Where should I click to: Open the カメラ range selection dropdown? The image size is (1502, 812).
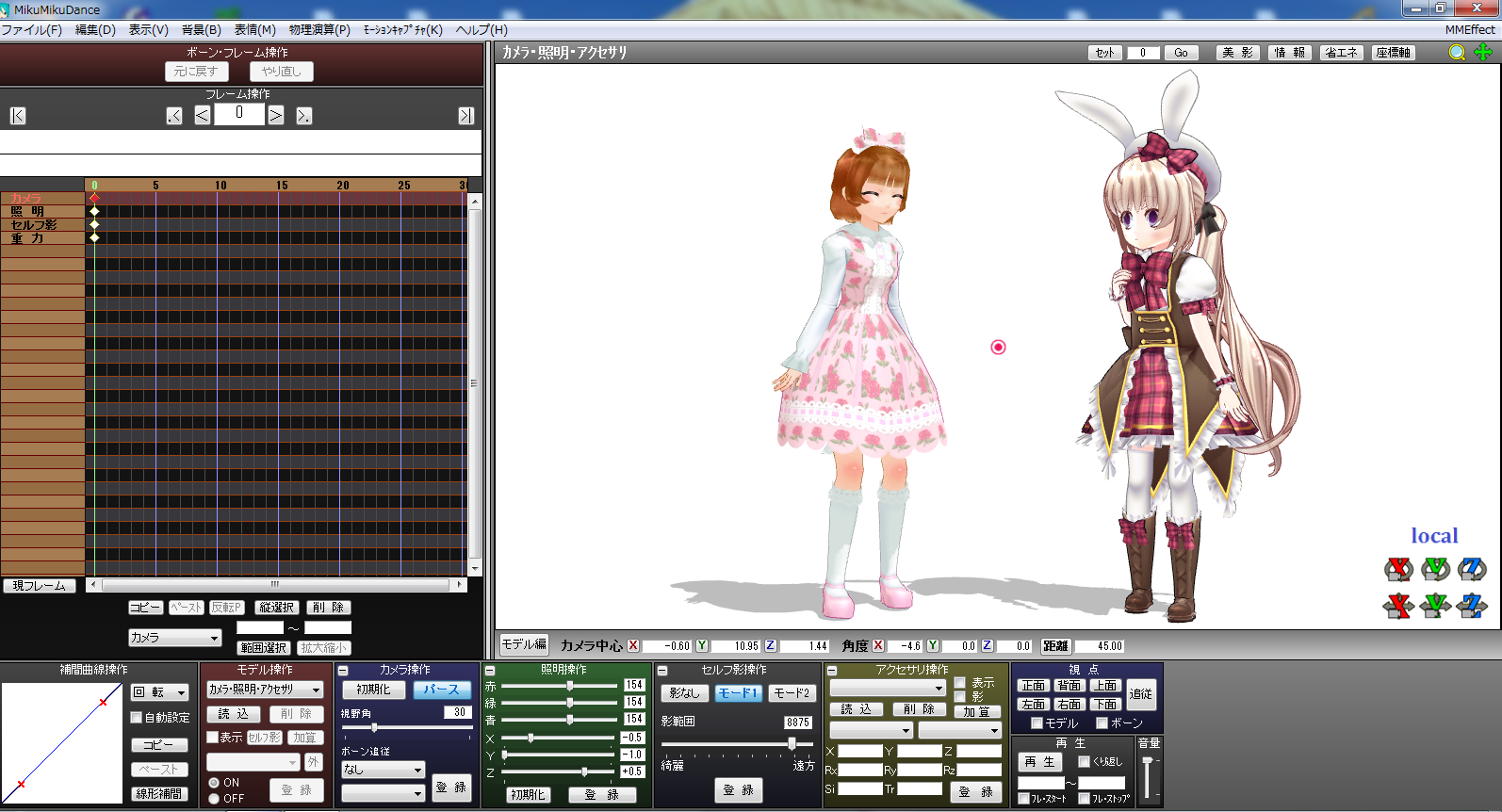tap(174, 638)
